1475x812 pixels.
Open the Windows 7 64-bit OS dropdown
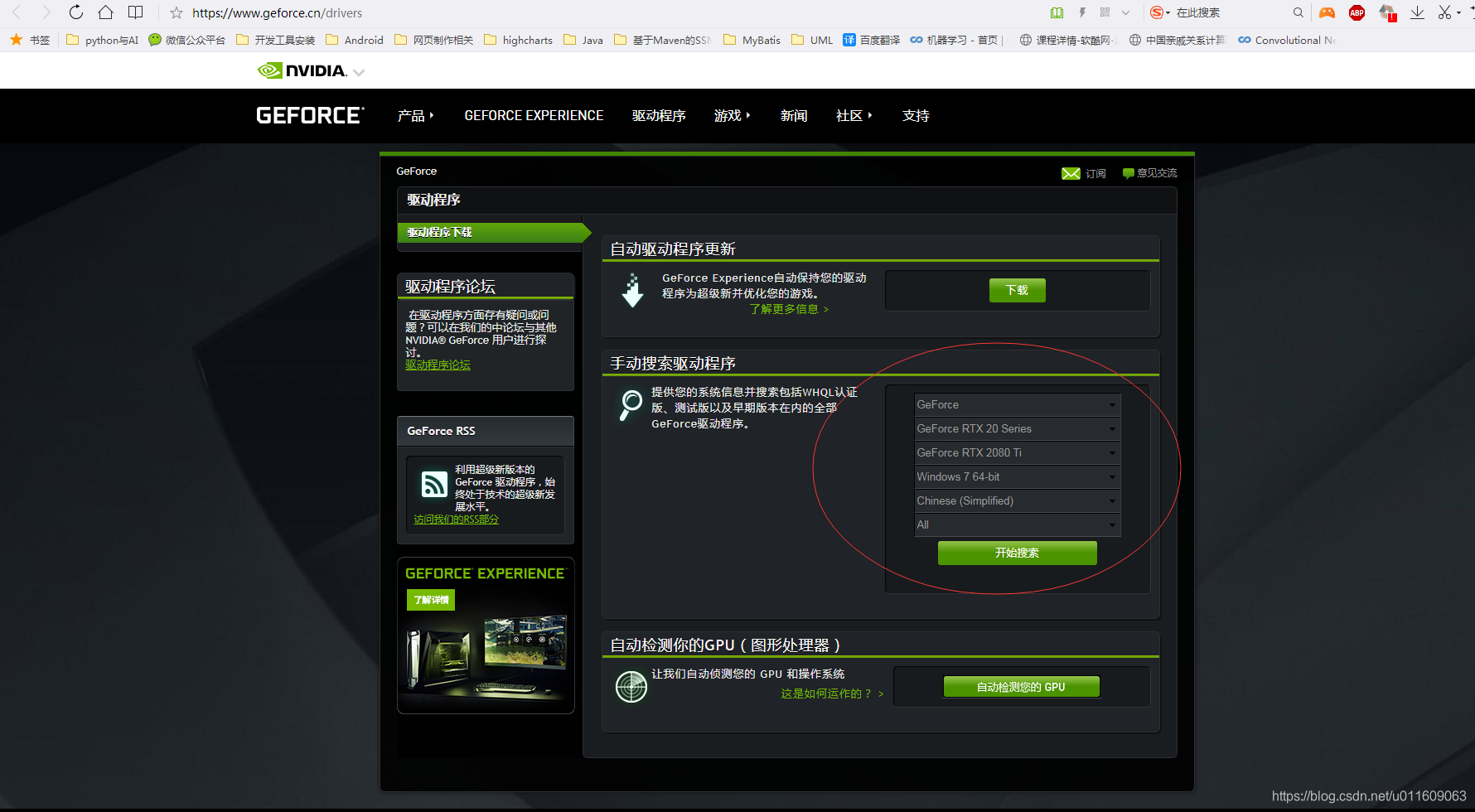(x=1018, y=477)
